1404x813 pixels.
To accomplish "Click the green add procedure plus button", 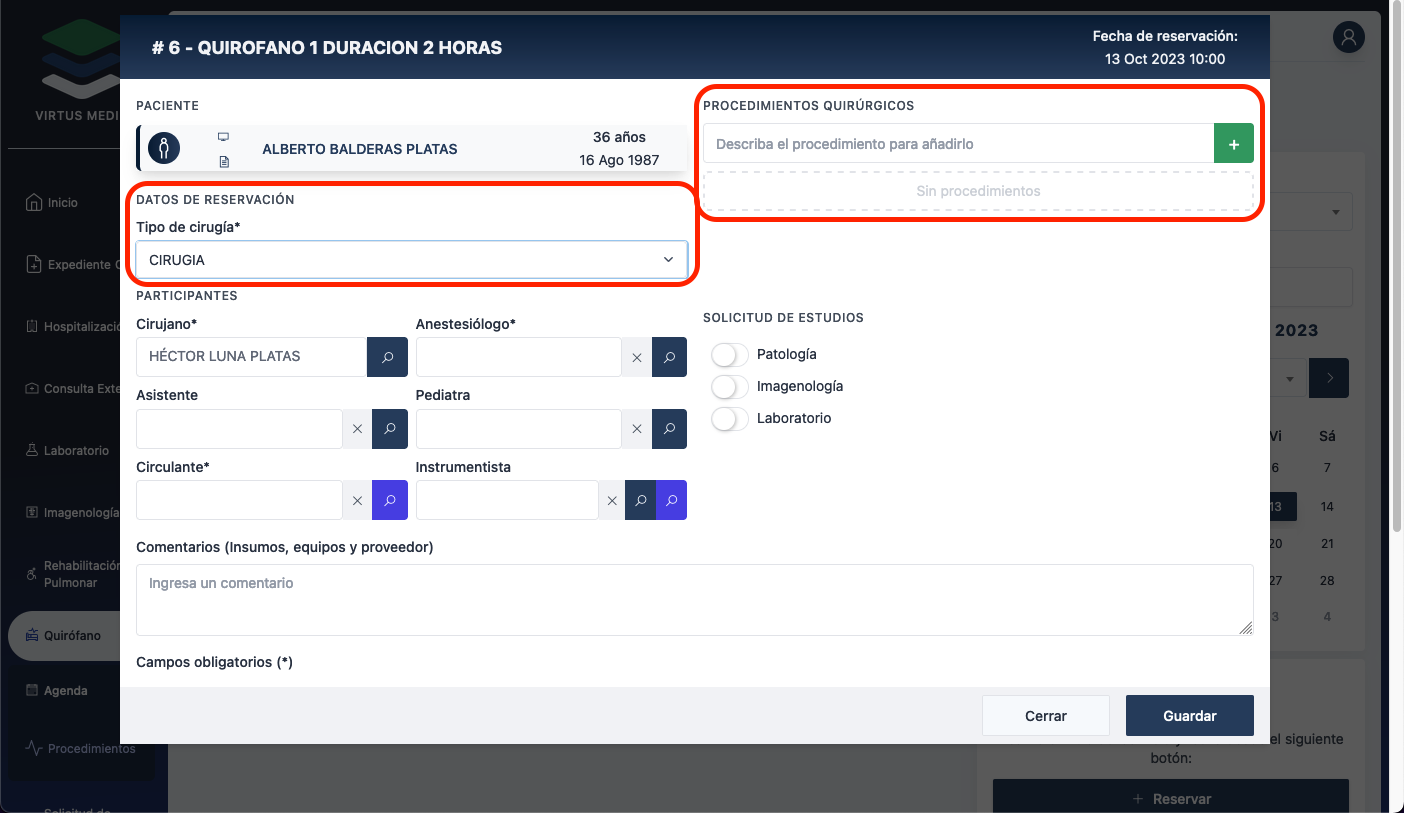I will 1233,144.
